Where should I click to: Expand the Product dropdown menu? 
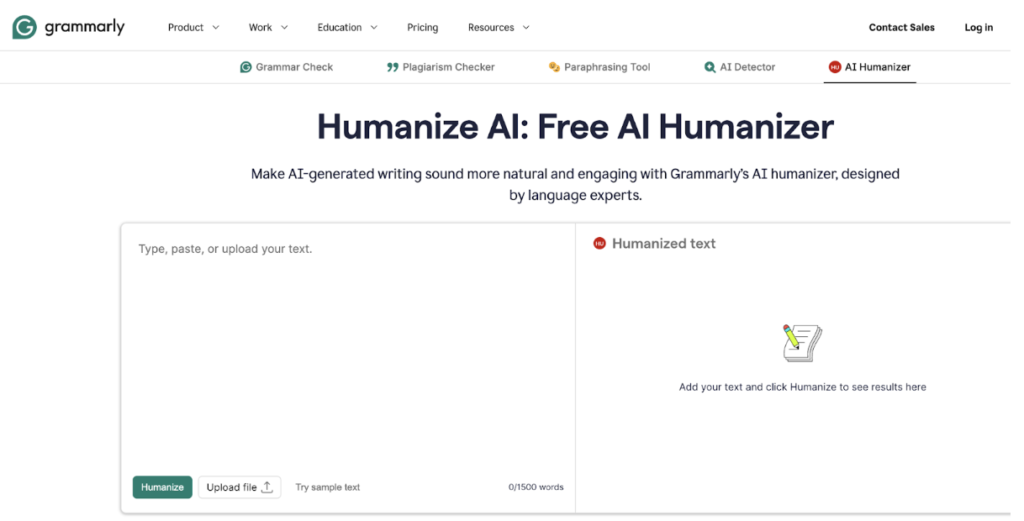192,27
